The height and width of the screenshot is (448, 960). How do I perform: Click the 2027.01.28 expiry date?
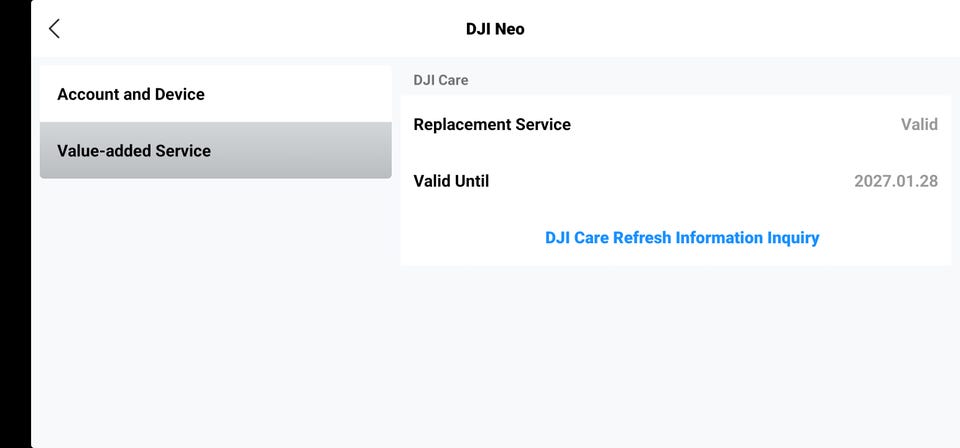pyautogui.click(x=896, y=181)
